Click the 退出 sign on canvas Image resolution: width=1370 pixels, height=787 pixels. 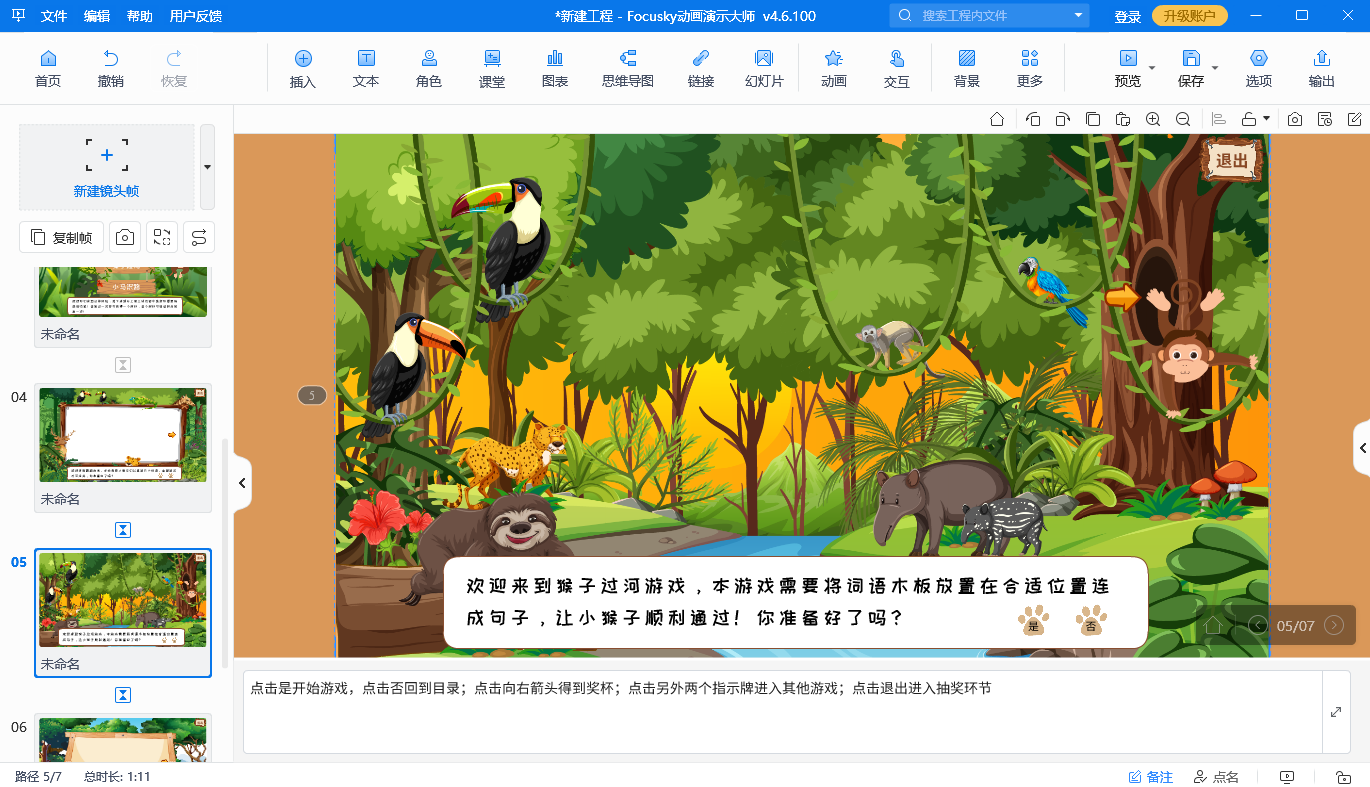click(x=1232, y=160)
